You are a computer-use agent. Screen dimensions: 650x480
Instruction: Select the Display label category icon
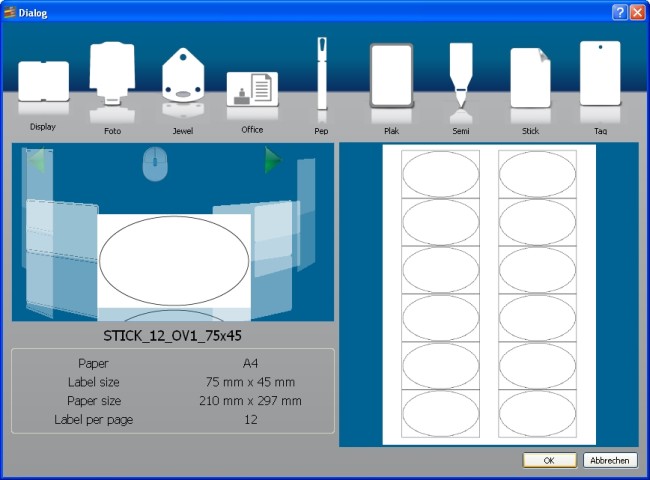43,82
